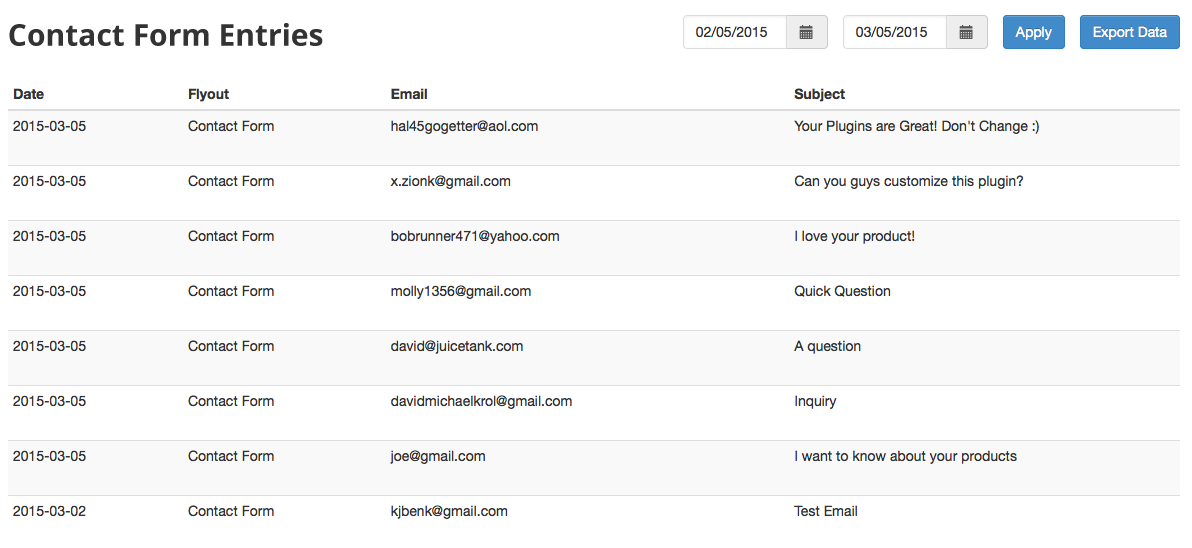Click the Export Data button
This screenshot has width=1192, height=548.
[x=1130, y=32]
